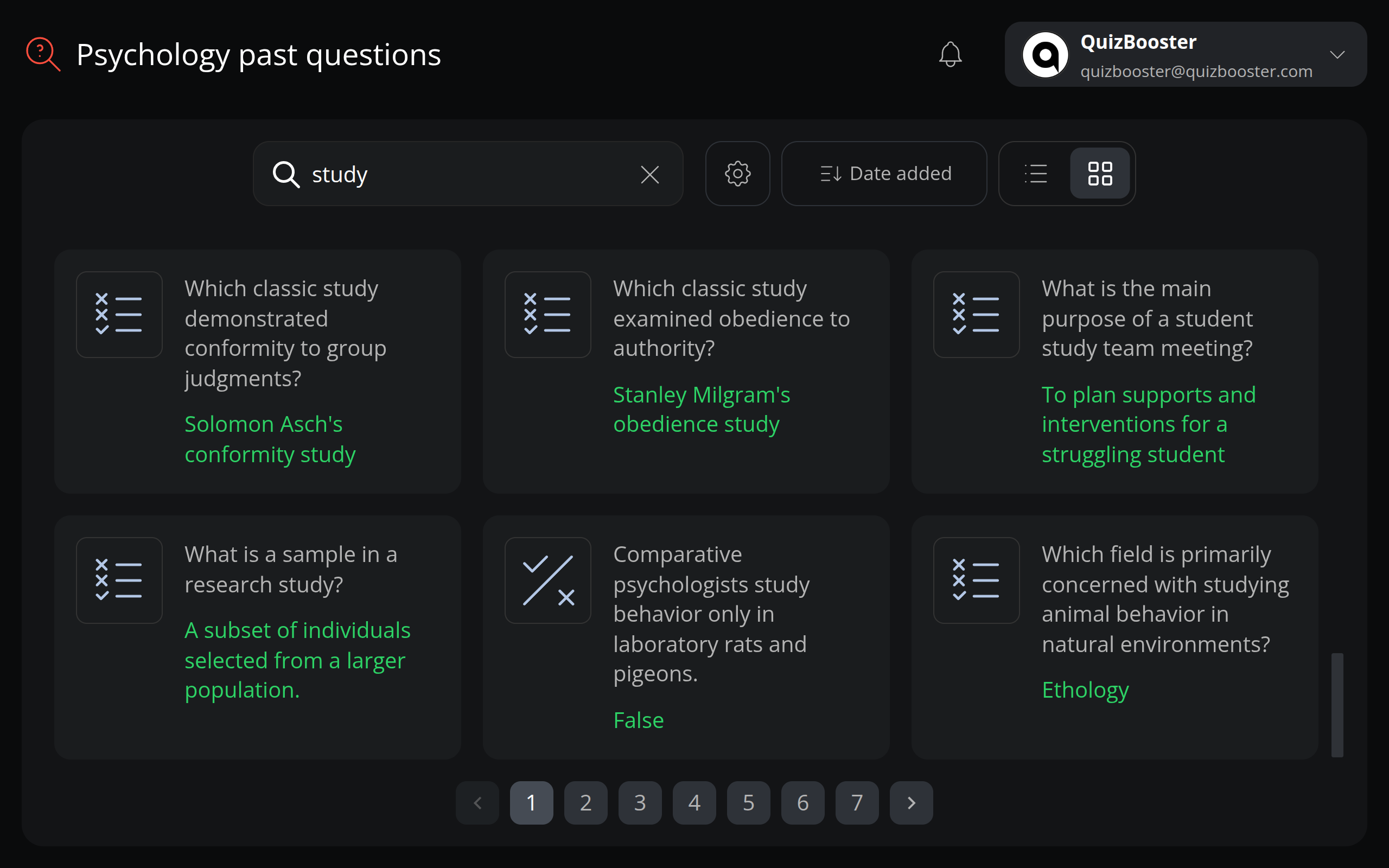The height and width of the screenshot is (868, 1389).
Task: Click answer 'Ethology'
Action: coord(1085,690)
